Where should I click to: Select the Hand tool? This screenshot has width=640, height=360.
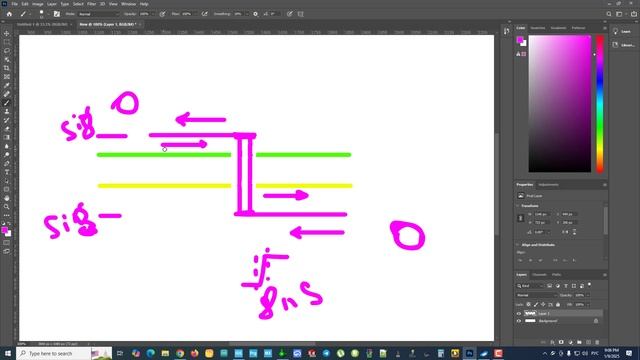pyautogui.click(x=7, y=198)
